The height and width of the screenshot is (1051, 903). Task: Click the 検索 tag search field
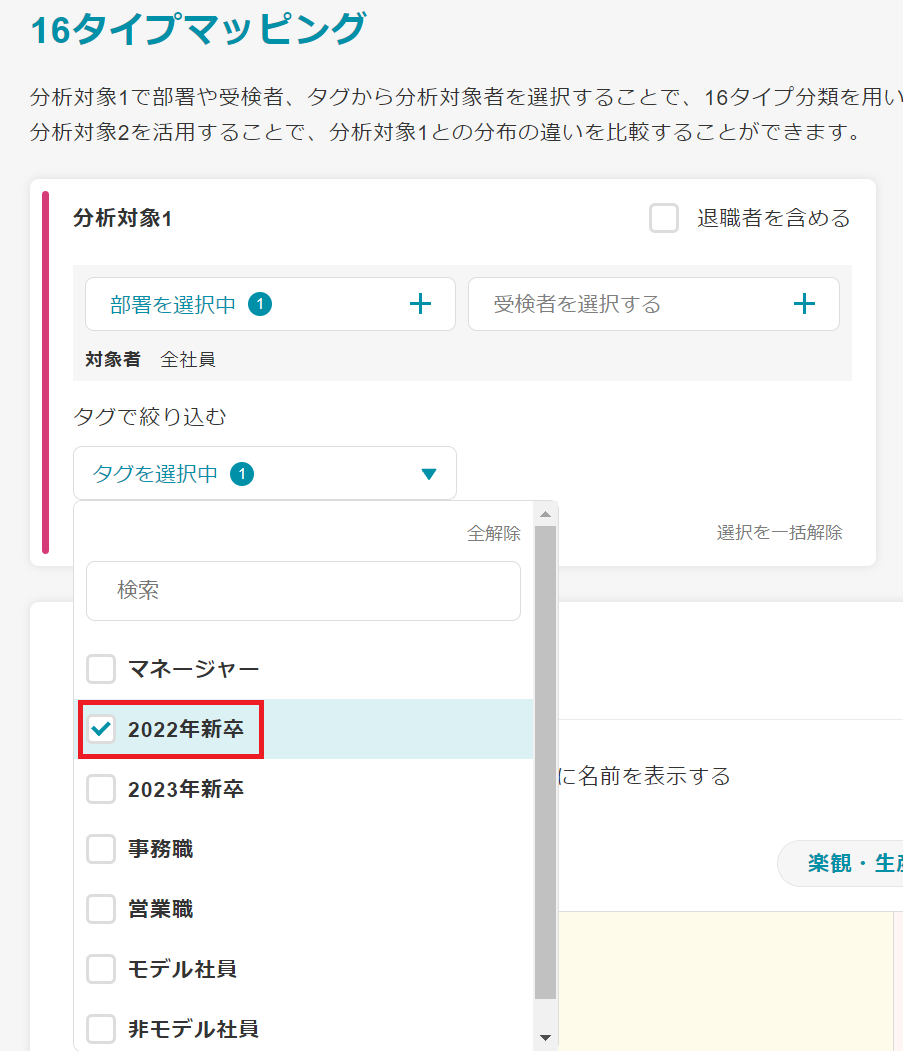pos(303,591)
